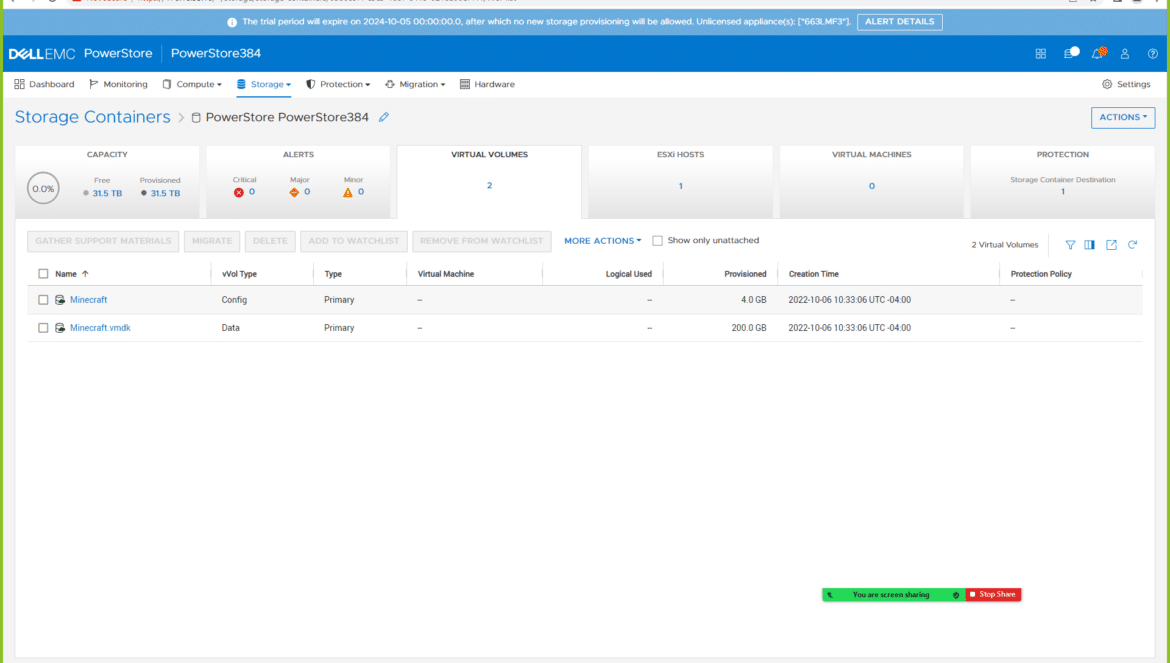The width and height of the screenshot is (1170, 663).
Task: Sort table by Creation Time column
Action: click(813, 274)
